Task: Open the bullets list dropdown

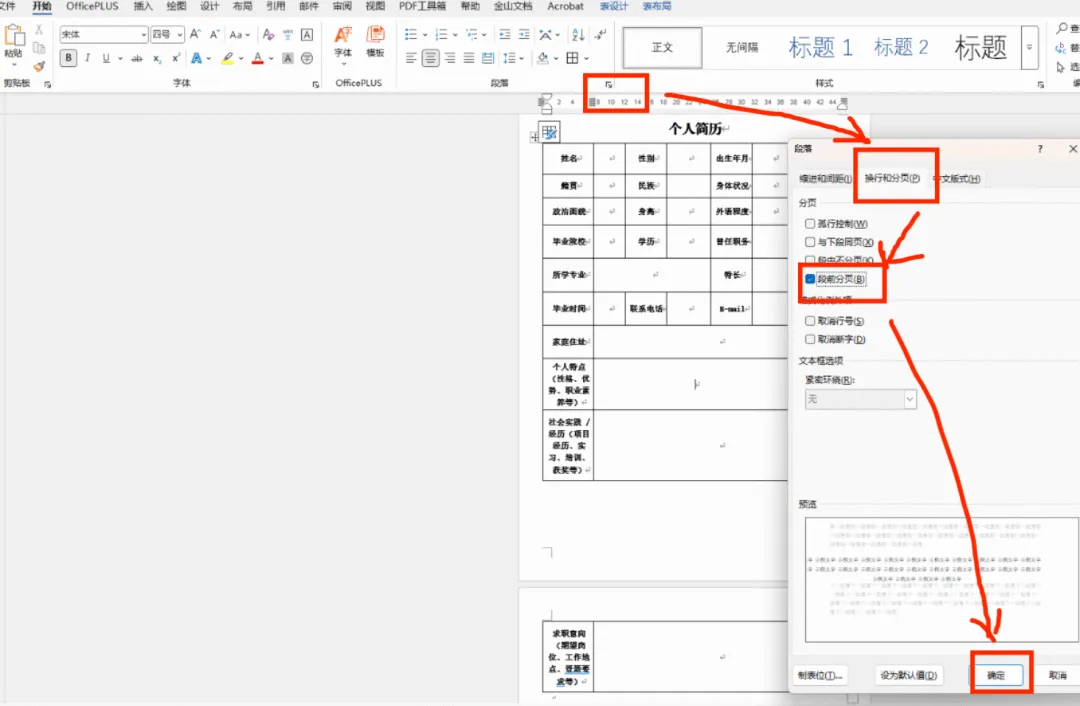Action: 425,34
